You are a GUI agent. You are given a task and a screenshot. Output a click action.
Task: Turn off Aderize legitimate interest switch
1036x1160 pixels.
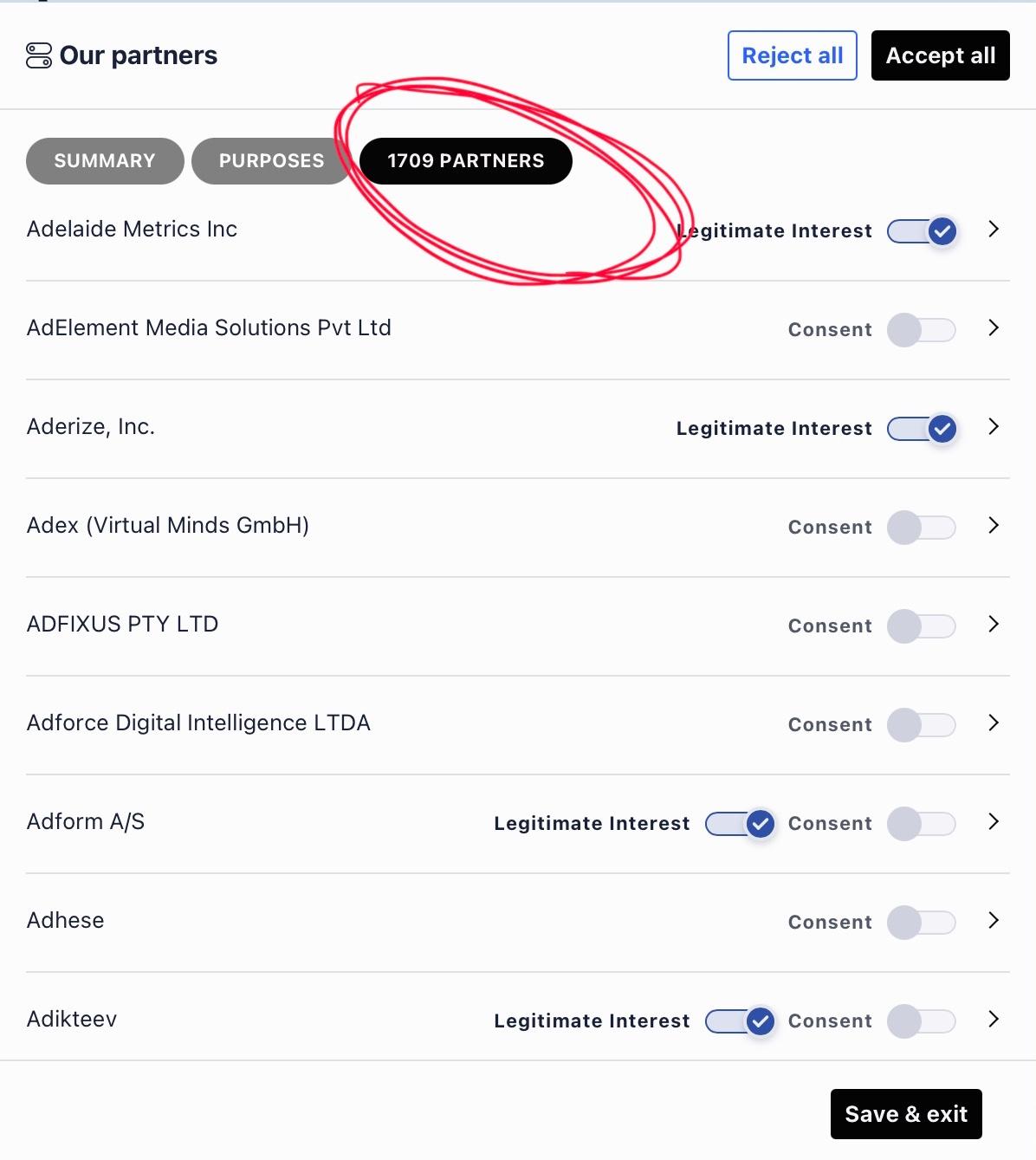pyautogui.click(x=923, y=429)
